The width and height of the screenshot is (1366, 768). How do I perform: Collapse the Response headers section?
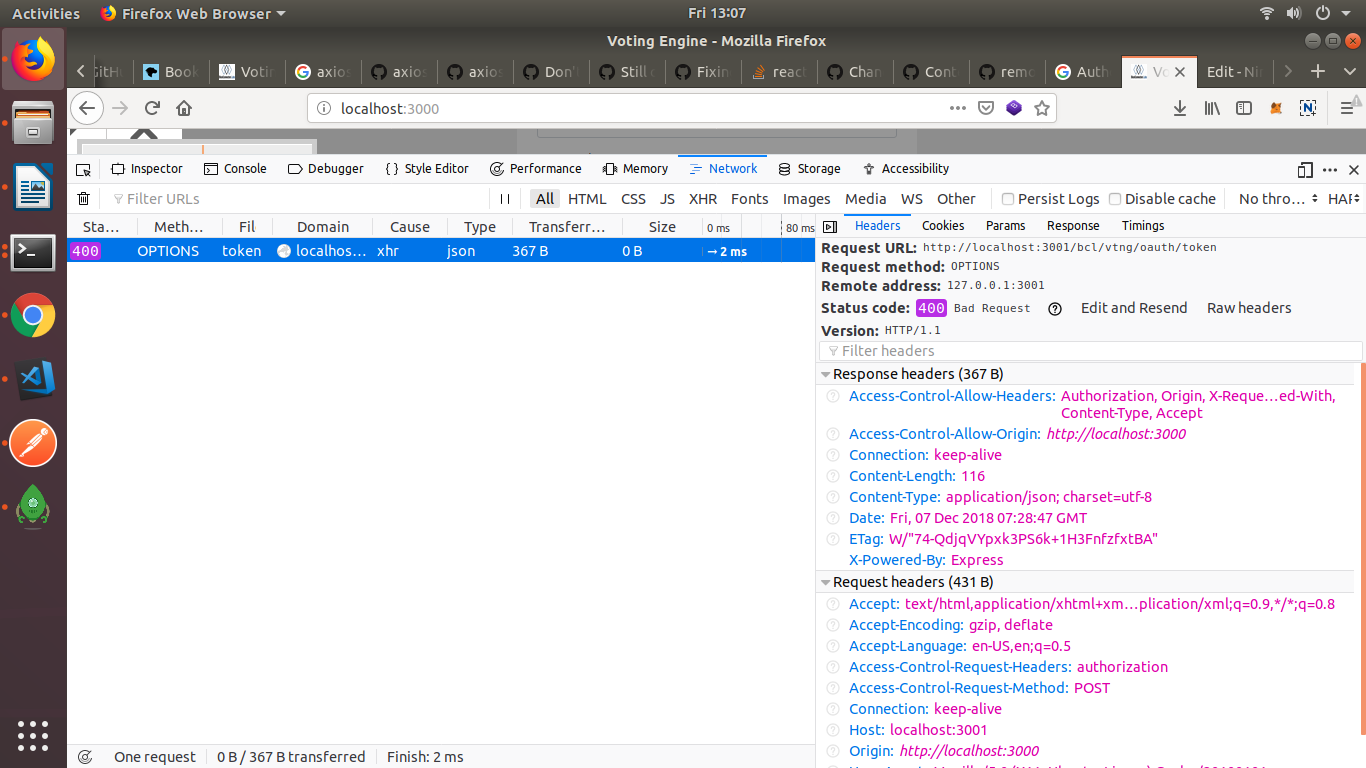826,375
